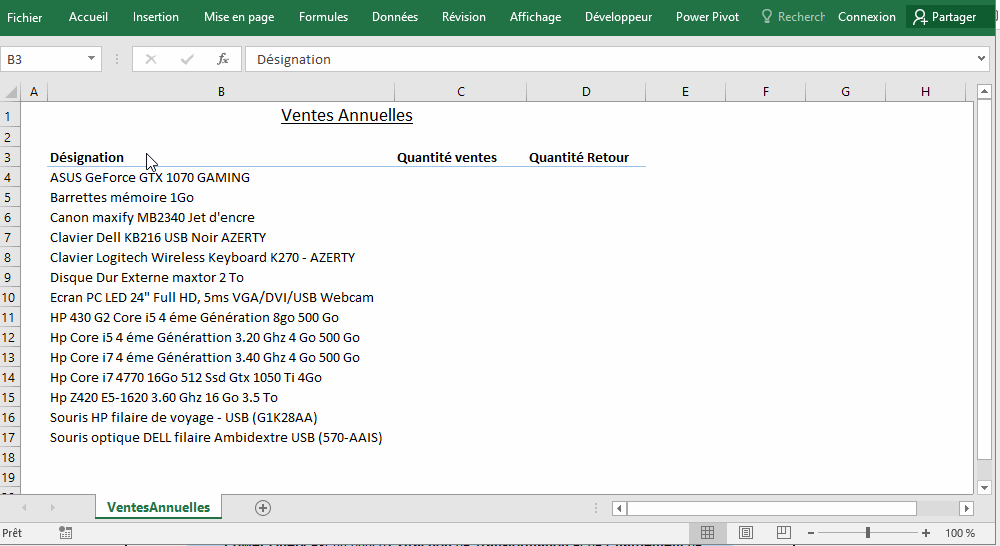1000x546 pixels.
Task: Click the lightbulb Recherche search box
Action: point(793,17)
